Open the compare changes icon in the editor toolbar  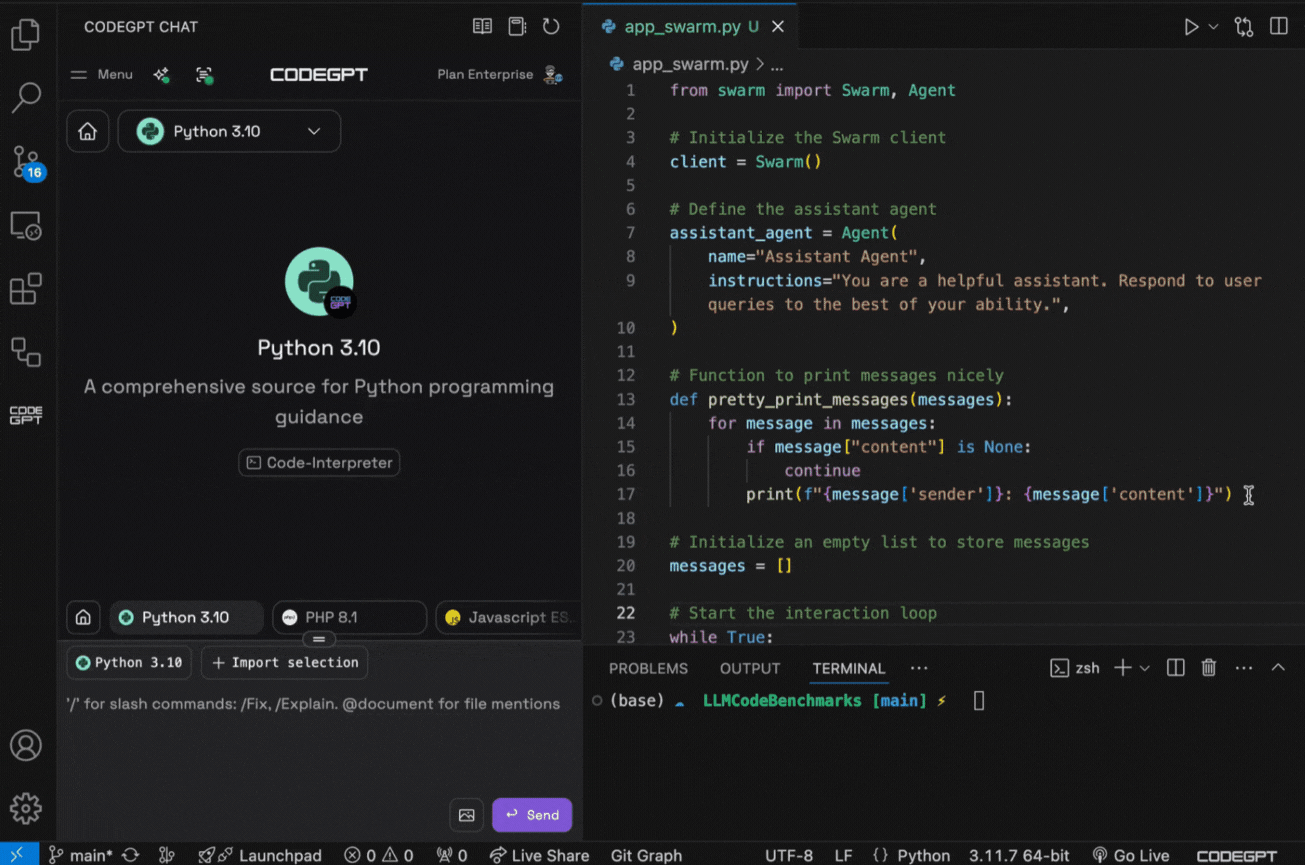[x=1244, y=27]
